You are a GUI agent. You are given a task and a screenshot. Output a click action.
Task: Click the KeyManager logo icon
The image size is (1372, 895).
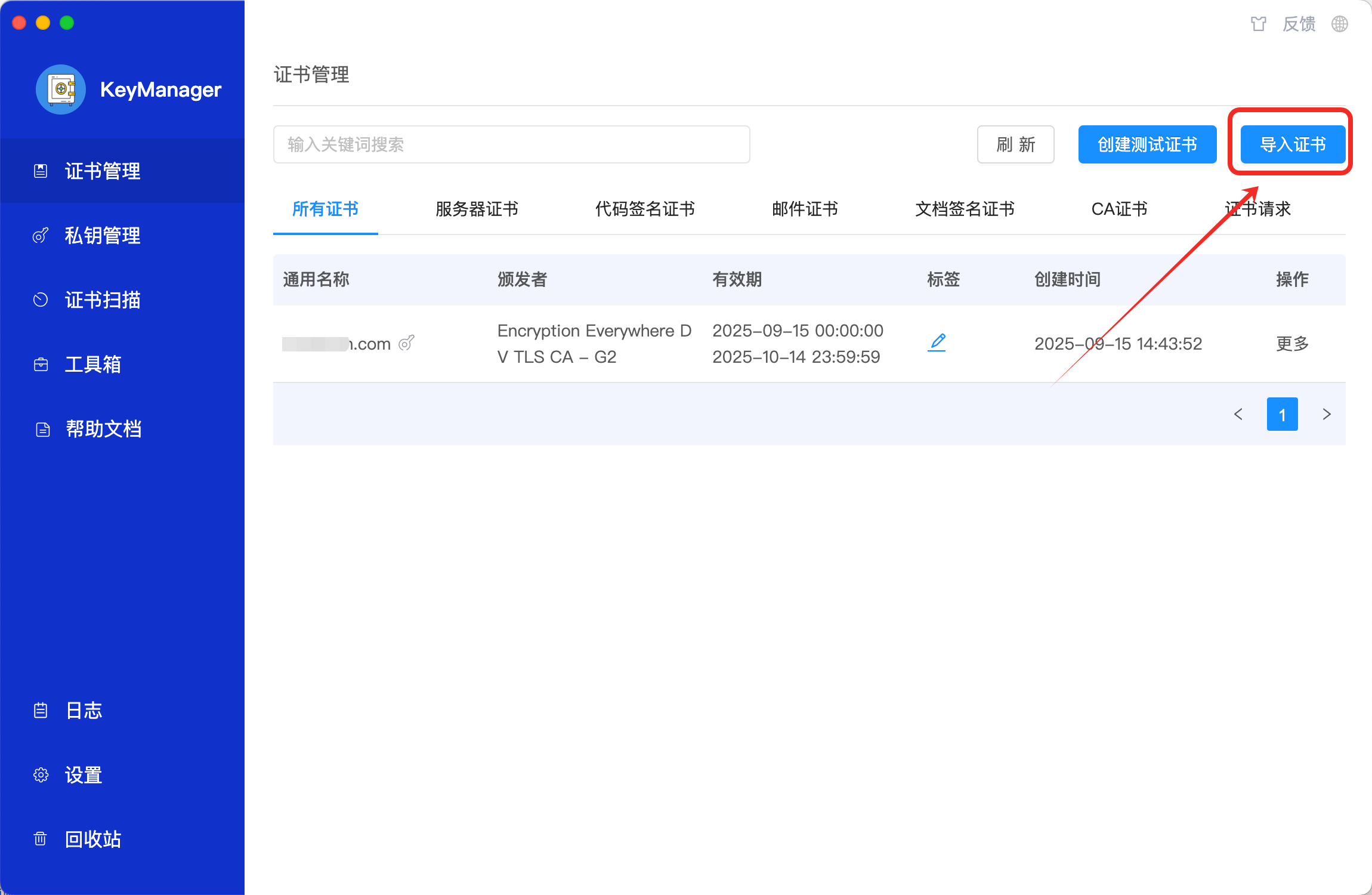tap(61, 89)
